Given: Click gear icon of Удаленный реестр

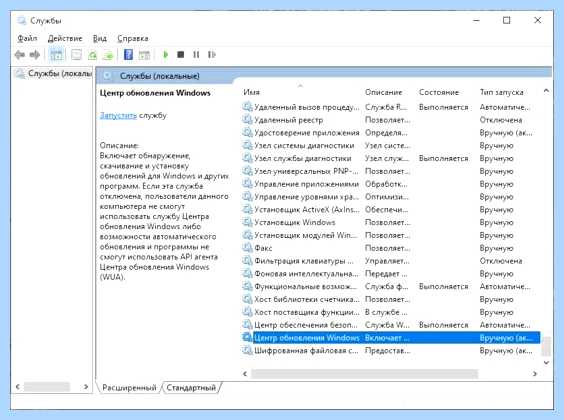Looking at the screenshot, I should tap(247, 119).
